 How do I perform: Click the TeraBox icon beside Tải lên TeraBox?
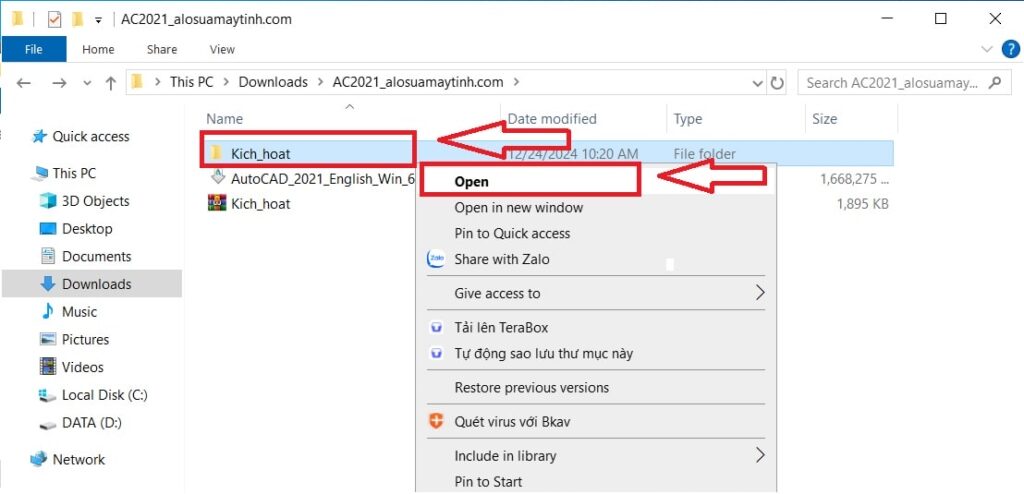pyautogui.click(x=436, y=328)
